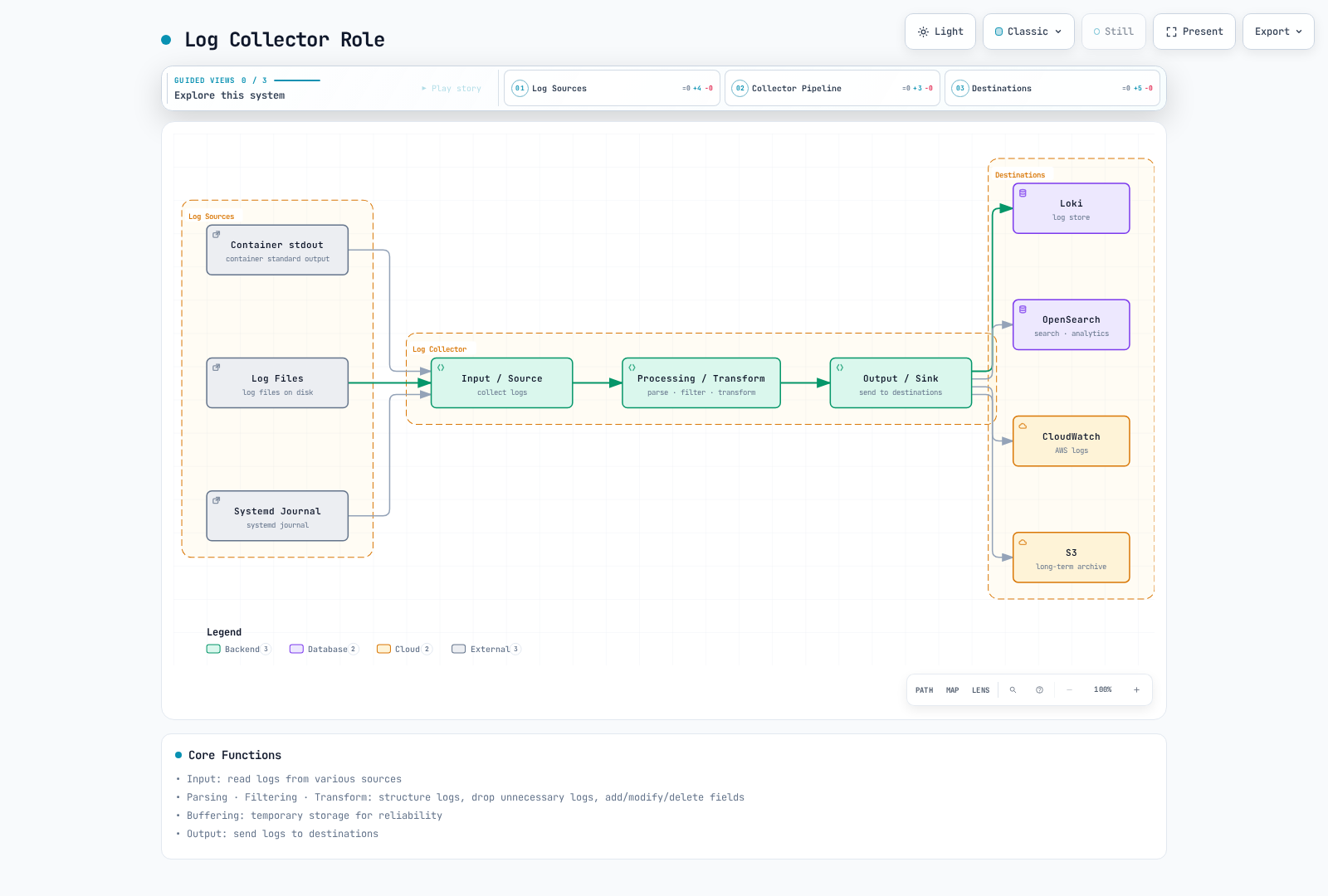
Task: Switch to LENS mode
Action: [x=980, y=690]
